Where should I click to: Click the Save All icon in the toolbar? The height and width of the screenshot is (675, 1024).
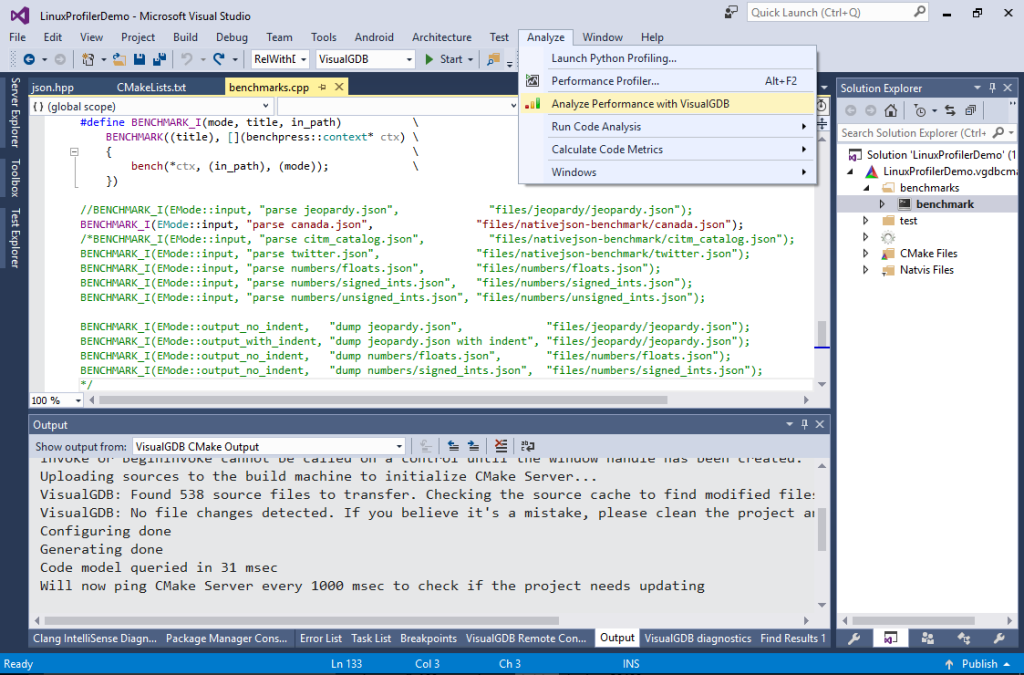(160, 59)
